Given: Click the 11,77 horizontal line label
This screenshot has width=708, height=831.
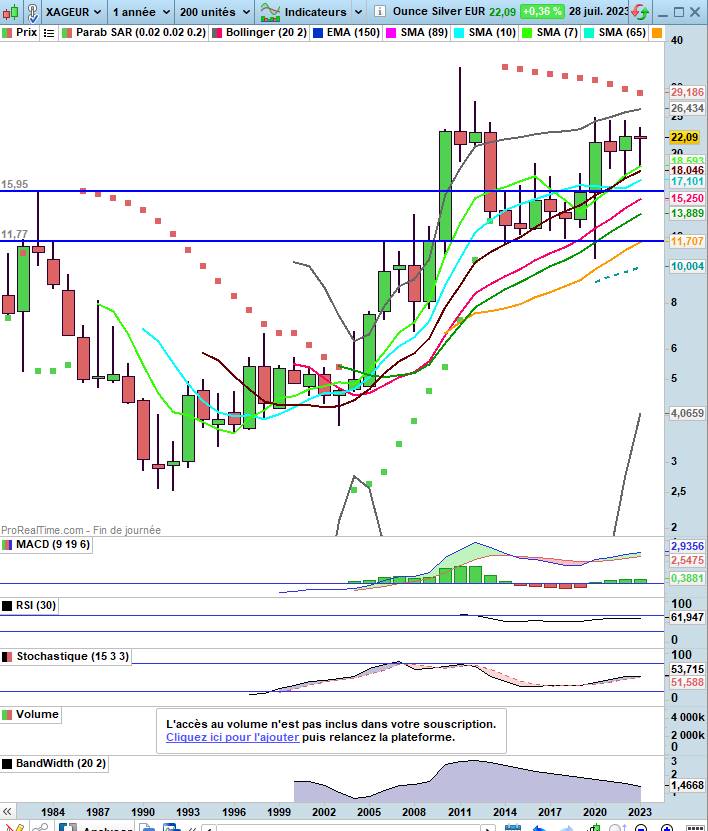Looking at the screenshot, I should (14, 234).
